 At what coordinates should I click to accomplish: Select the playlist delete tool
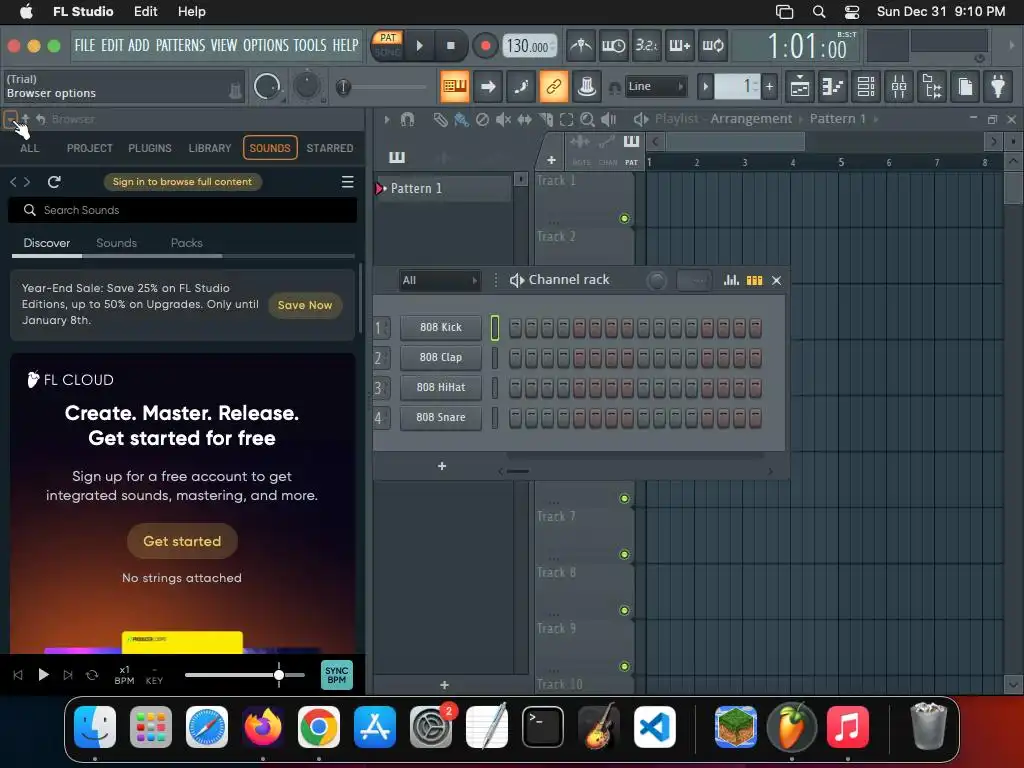[482, 120]
